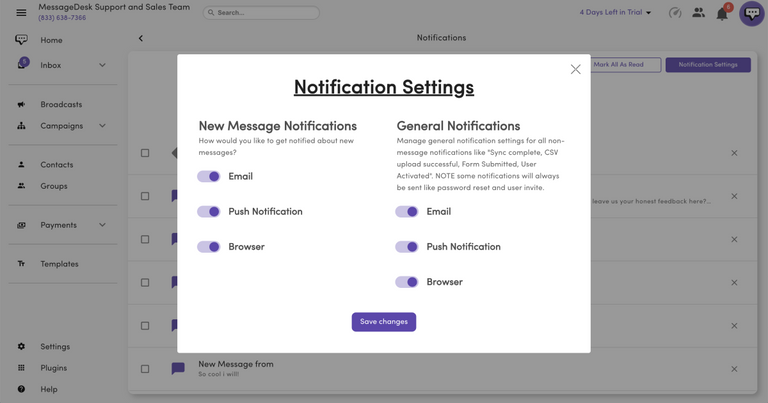Open Groups in the sidebar
Viewport: 768px width, 403px height.
[x=54, y=186]
